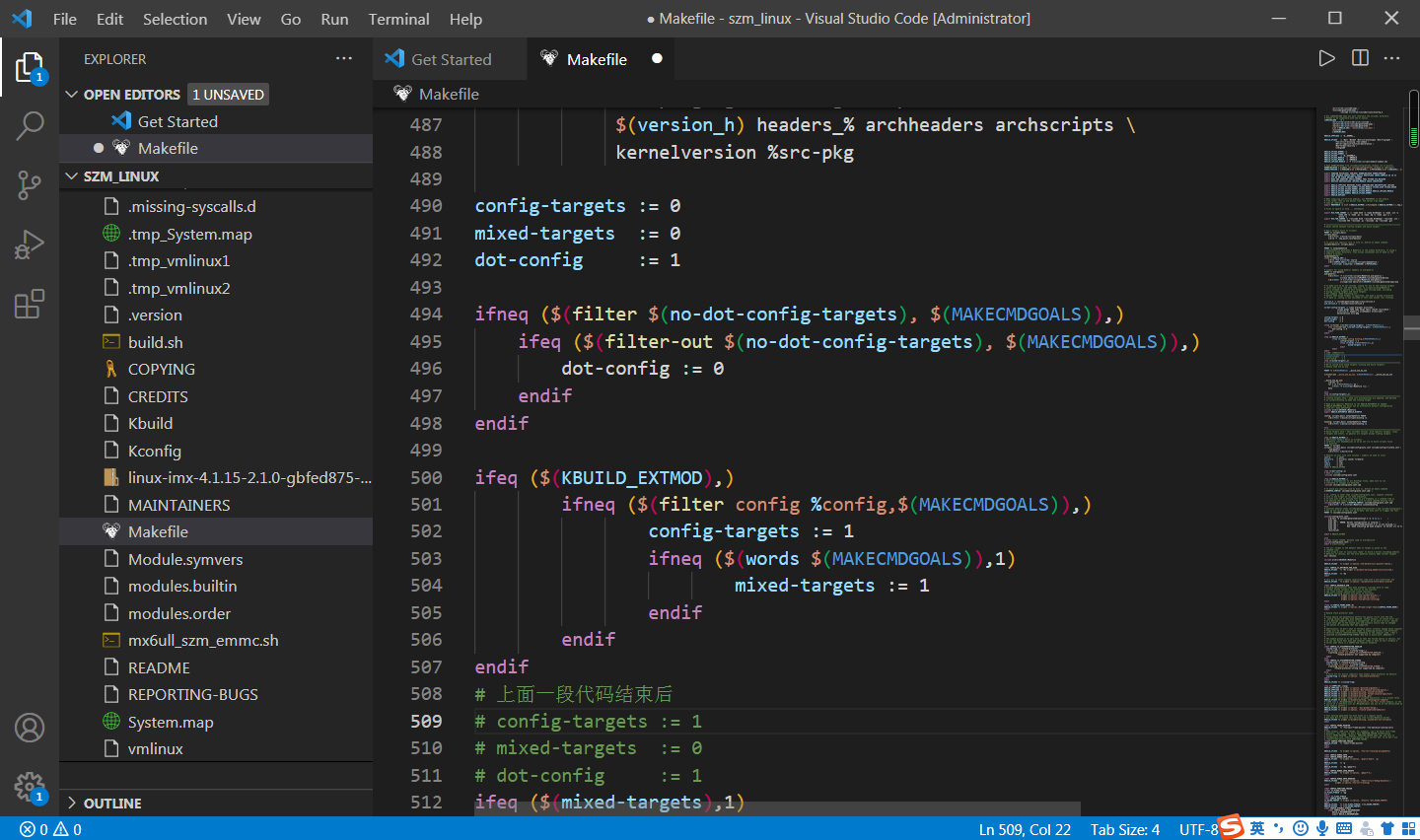This screenshot has height=840, width=1420.
Task: Open the Source Control view
Action: [30, 185]
